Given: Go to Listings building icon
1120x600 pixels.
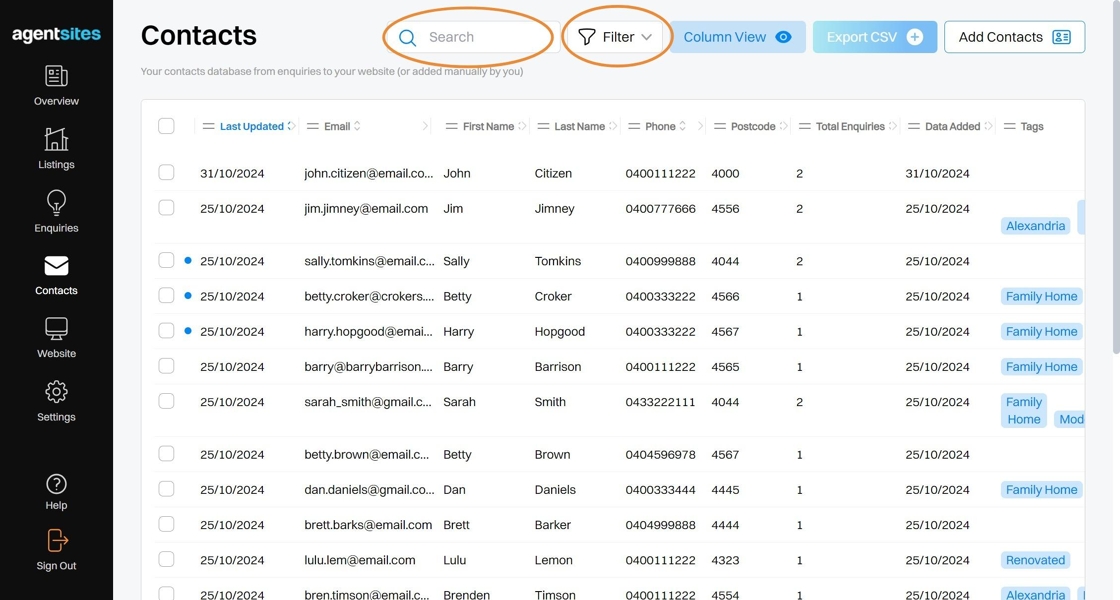Looking at the screenshot, I should click(56, 139).
